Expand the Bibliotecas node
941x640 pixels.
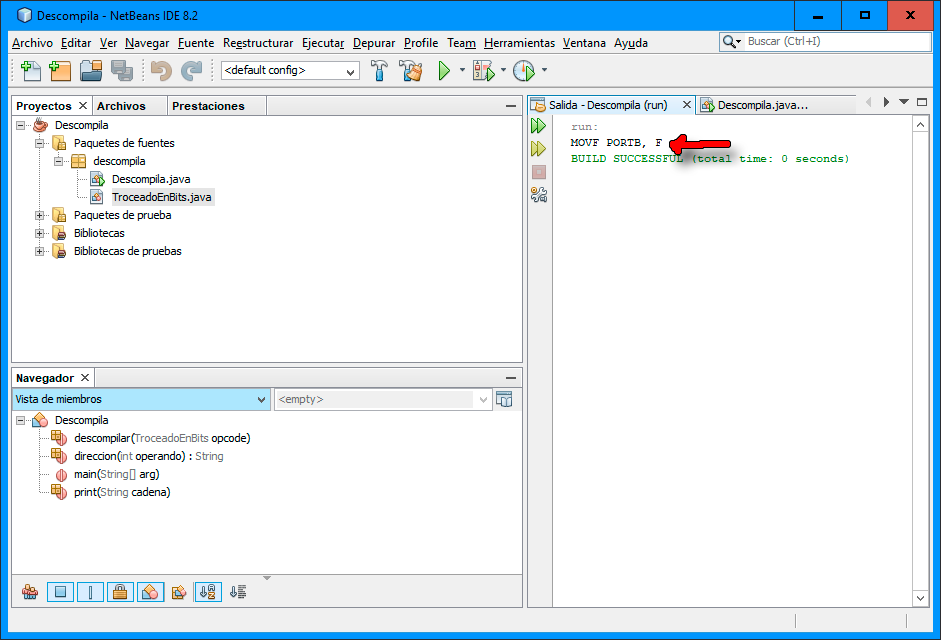point(40,234)
